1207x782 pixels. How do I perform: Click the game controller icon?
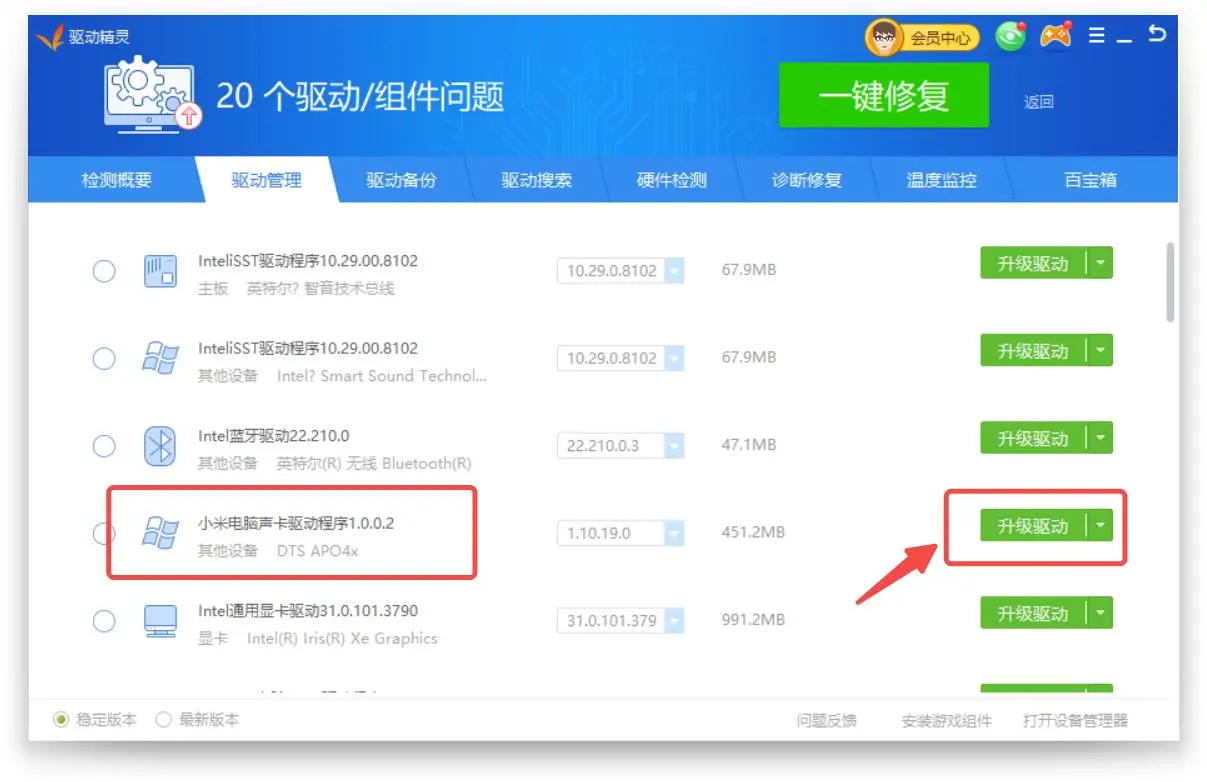click(1054, 36)
